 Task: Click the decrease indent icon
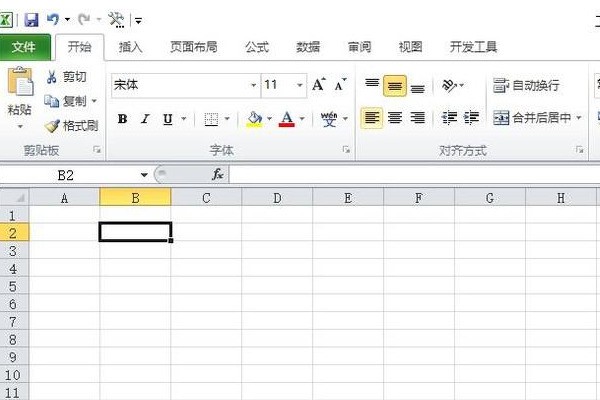[449, 118]
